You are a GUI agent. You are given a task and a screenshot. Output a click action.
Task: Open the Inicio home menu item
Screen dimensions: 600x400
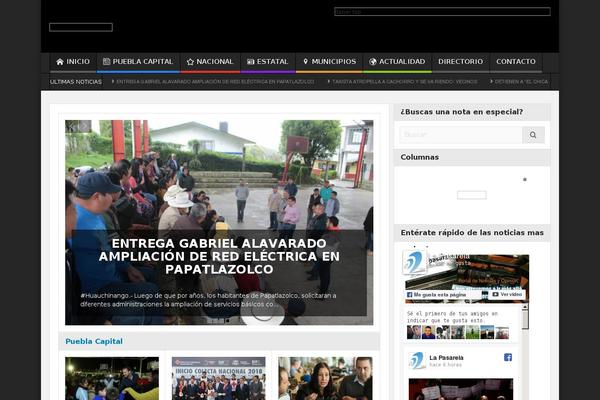pos(73,62)
